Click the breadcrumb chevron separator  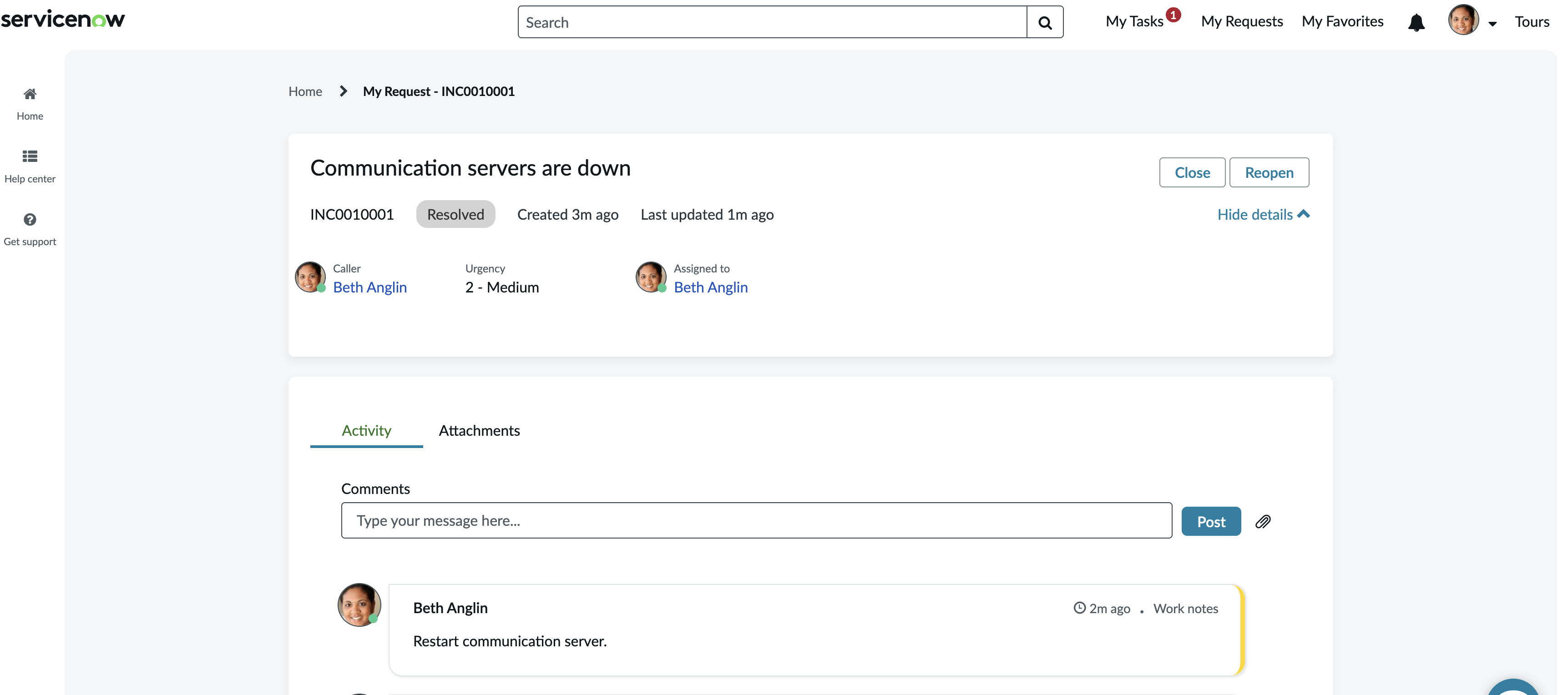343,91
